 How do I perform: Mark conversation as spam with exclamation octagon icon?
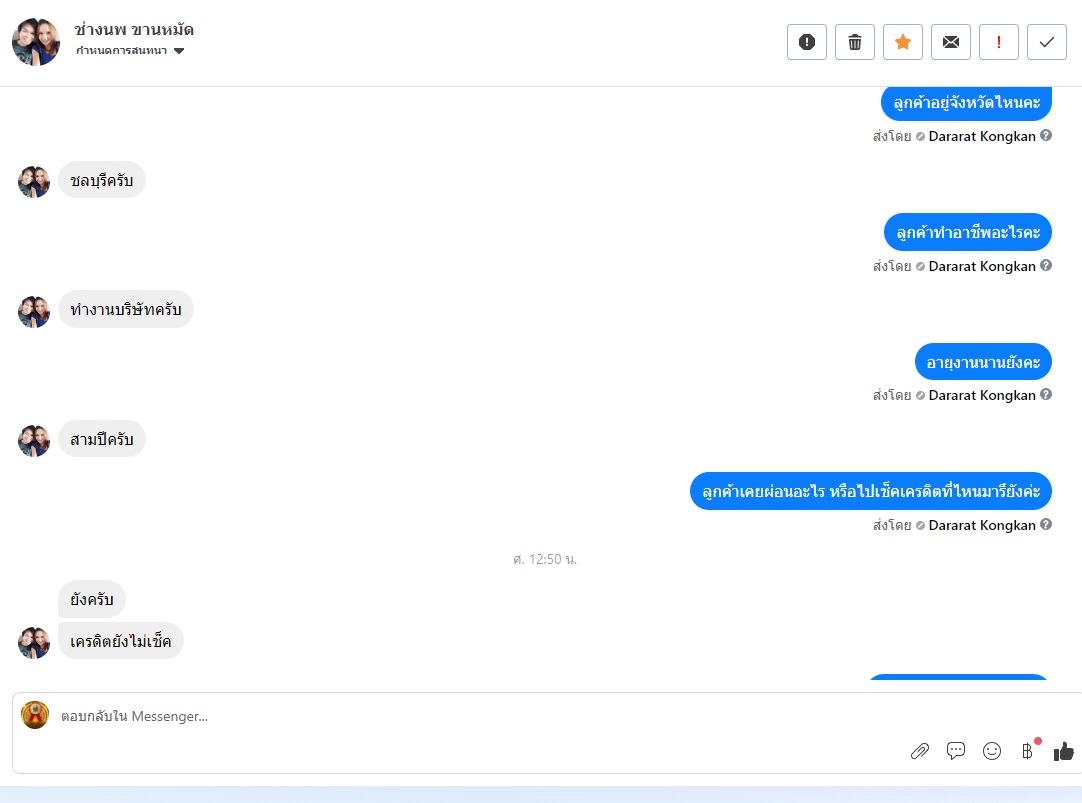point(807,42)
